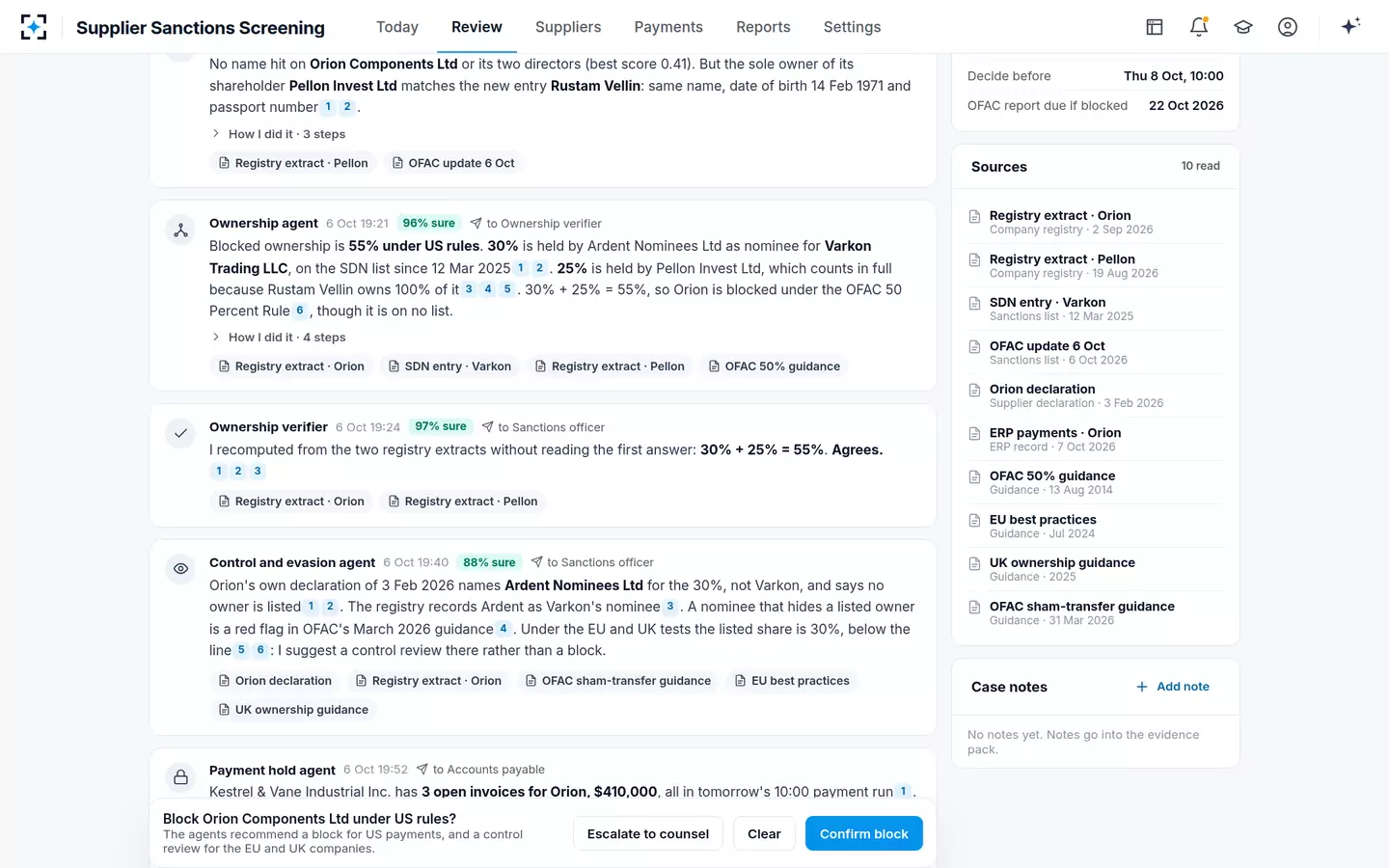Click the Payment hold agent lock icon

(x=180, y=776)
